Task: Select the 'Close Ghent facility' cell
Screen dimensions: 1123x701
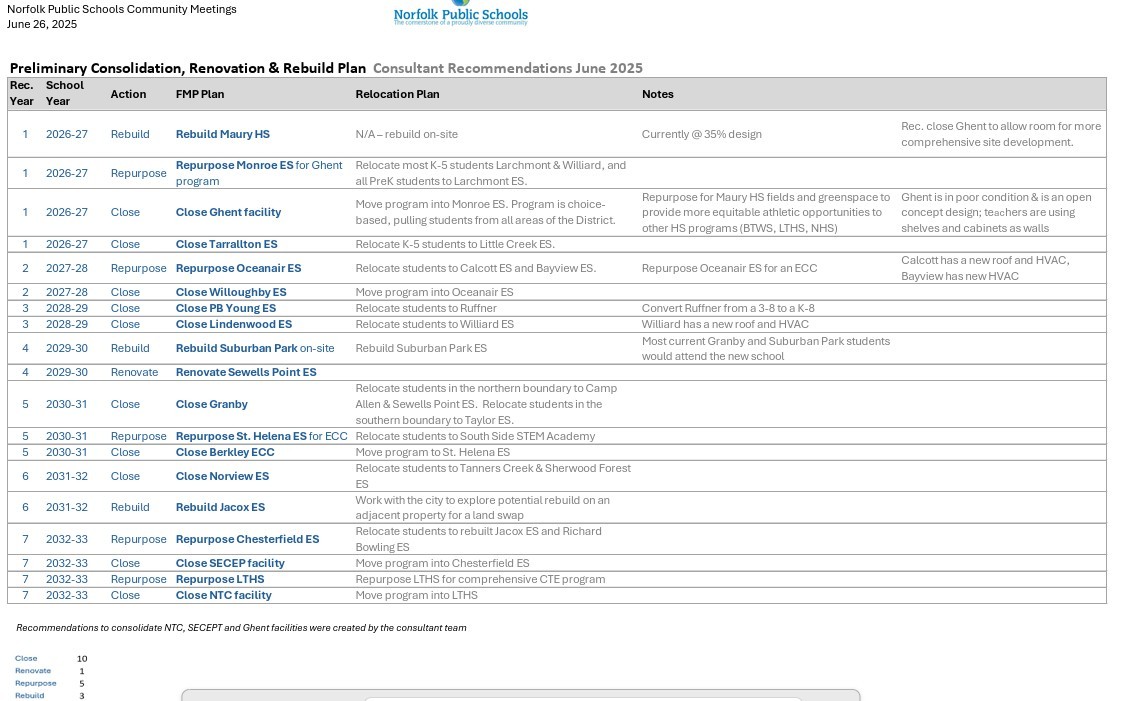Action: click(x=228, y=212)
